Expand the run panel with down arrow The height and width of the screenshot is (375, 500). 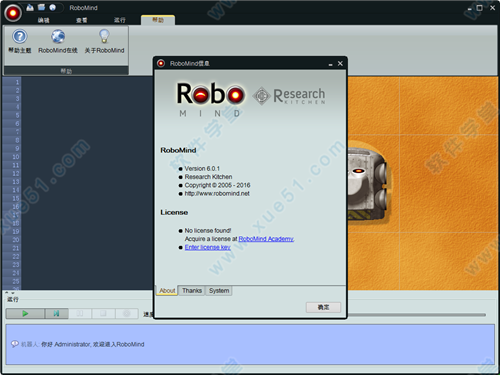click(x=13, y=293)
